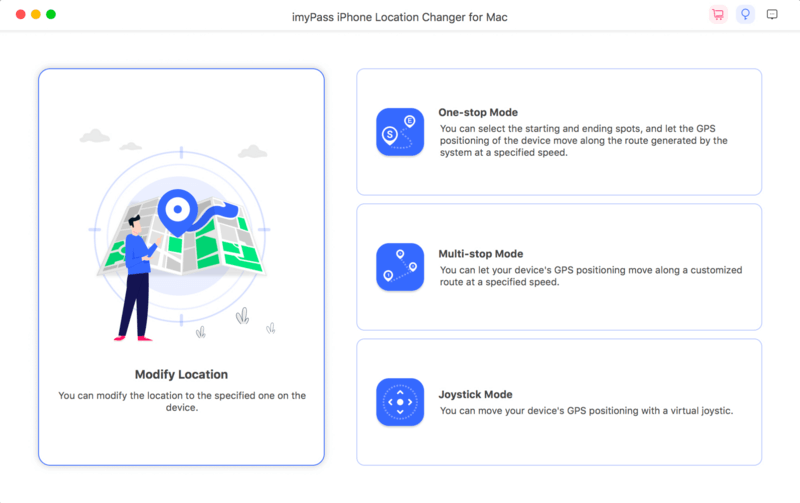Open the feedback message icon
Screen dimensions: 800x503
click(x=772, y=14)
